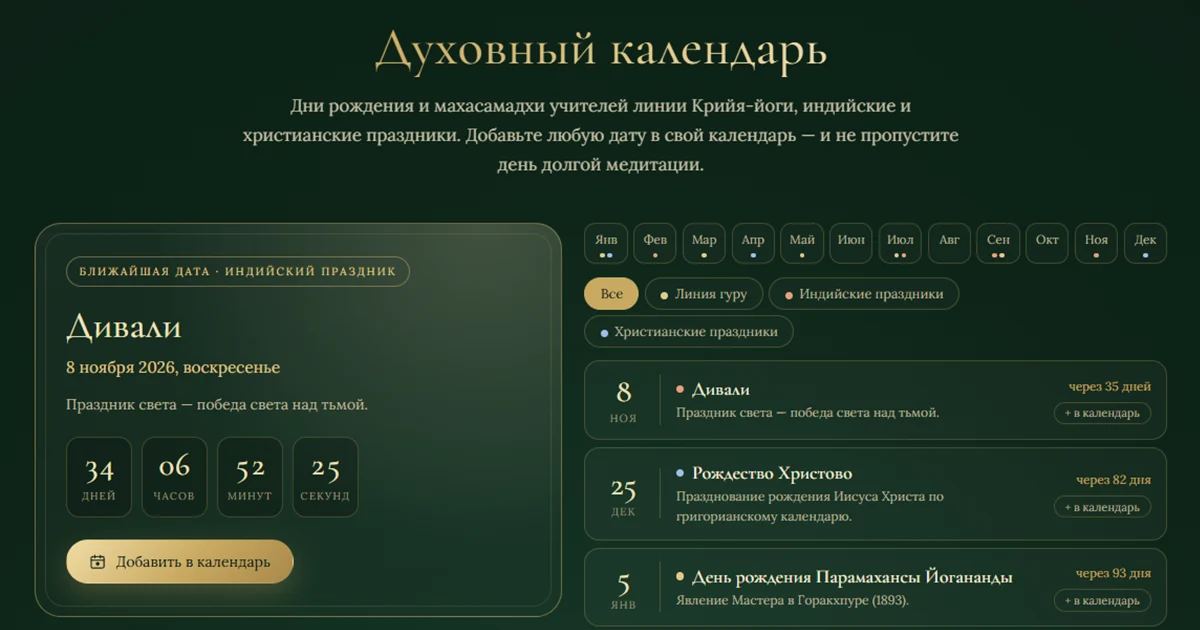Select the Апр month chip
1200x630 pixels.
[753, 243]
